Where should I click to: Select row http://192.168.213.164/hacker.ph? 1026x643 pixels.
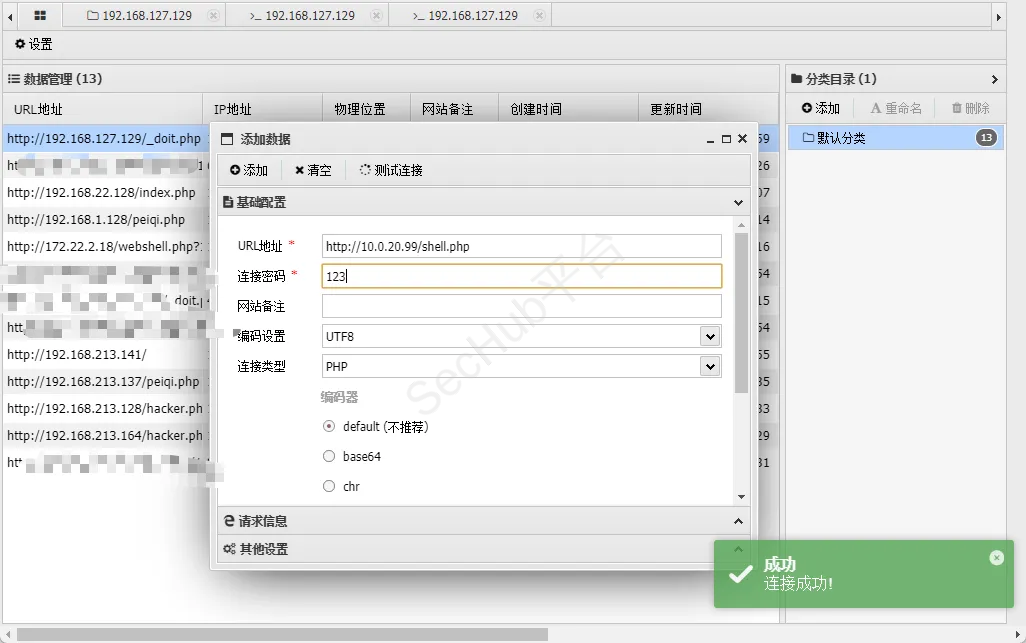point(105,436)
